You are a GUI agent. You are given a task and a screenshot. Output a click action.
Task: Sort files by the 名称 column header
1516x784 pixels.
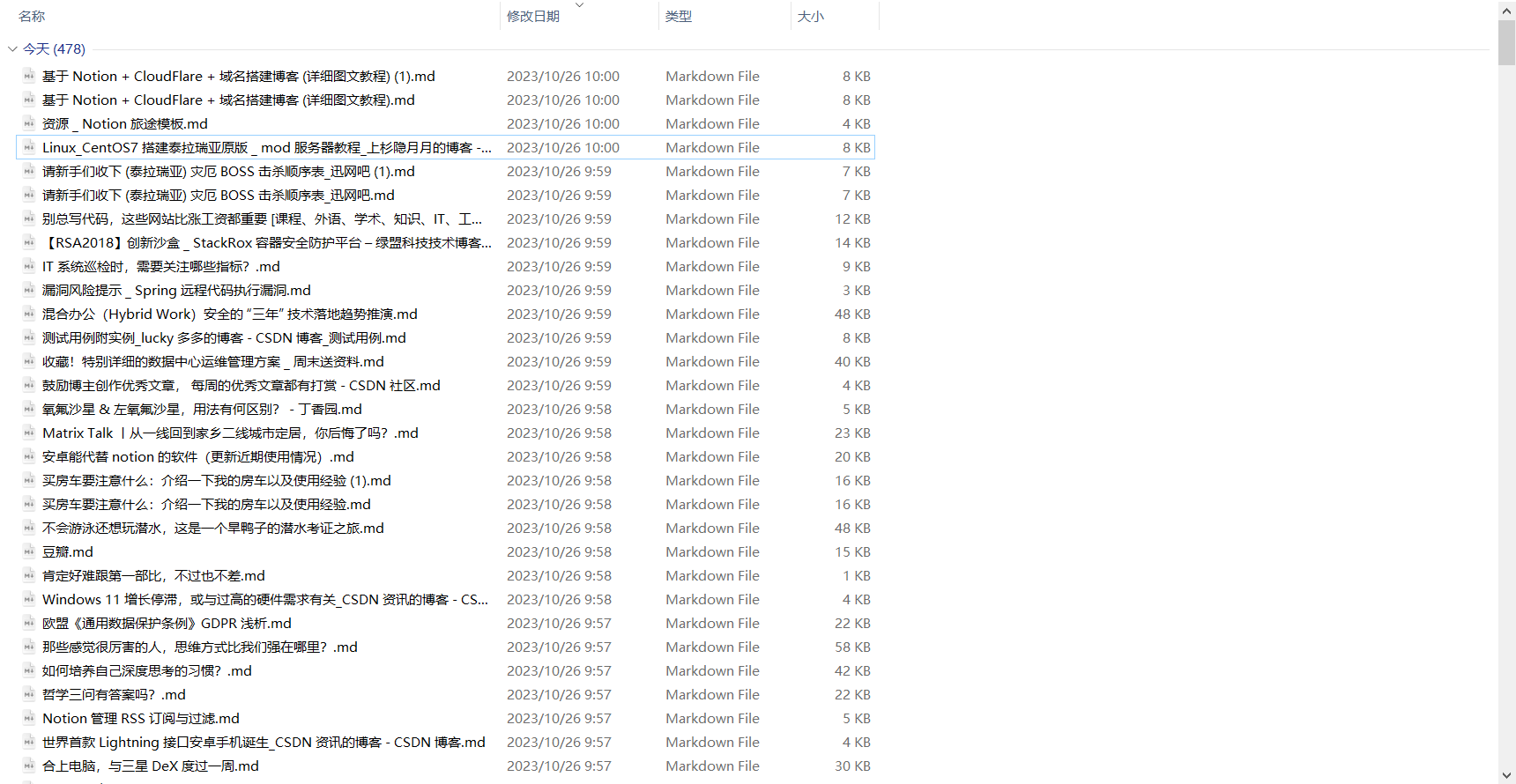(32, 17)
